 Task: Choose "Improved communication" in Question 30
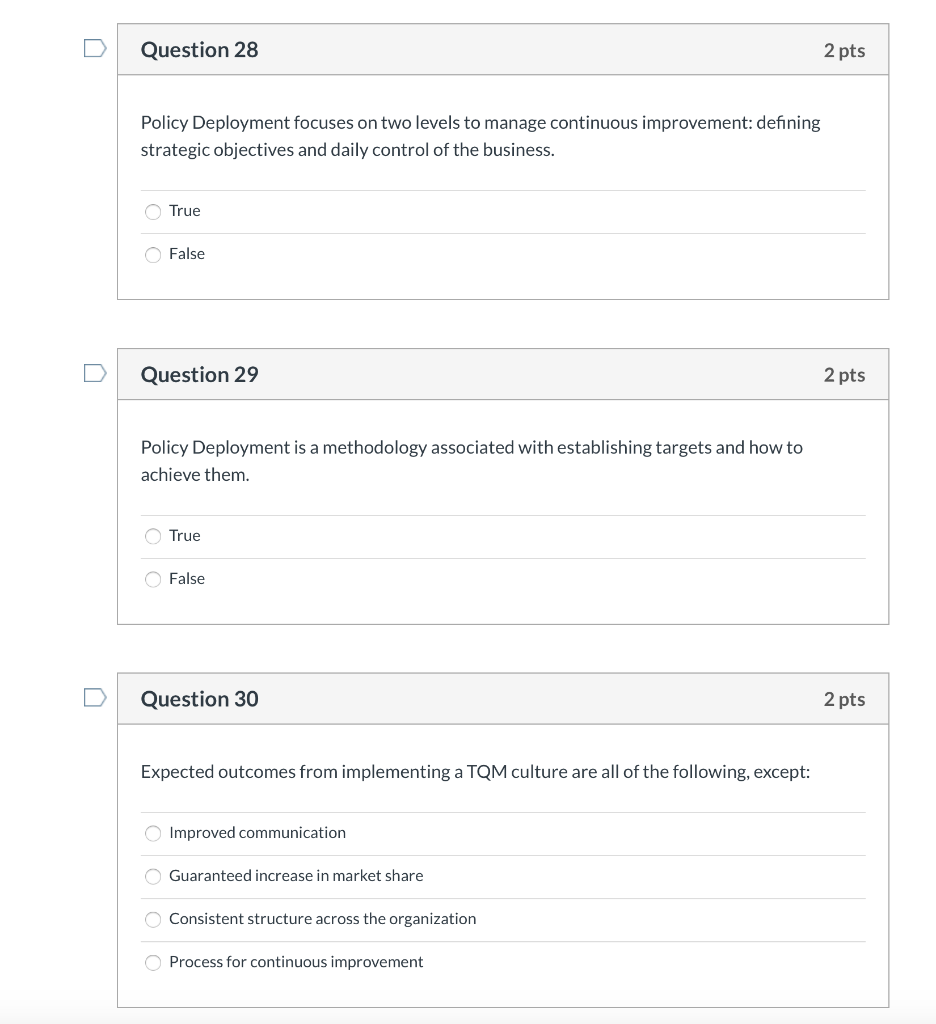[x=153, y=833]
